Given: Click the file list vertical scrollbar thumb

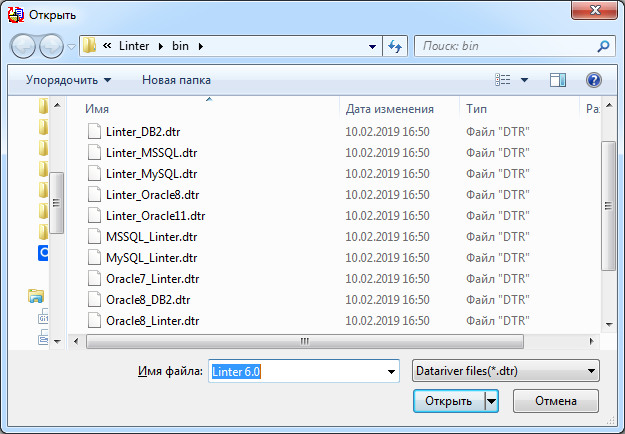Looking at the screenshot, I should (608, 206).
